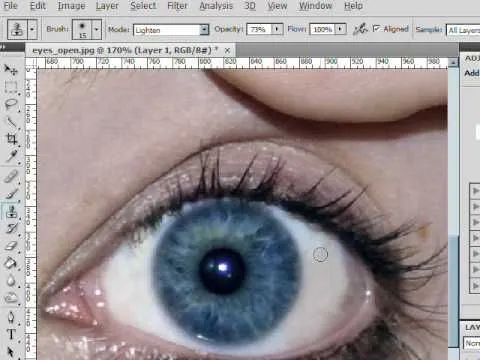This screenshot has height=360, width=480.
Task: Open the Sample dropdown showing All Layers
Action: [463, 30]
